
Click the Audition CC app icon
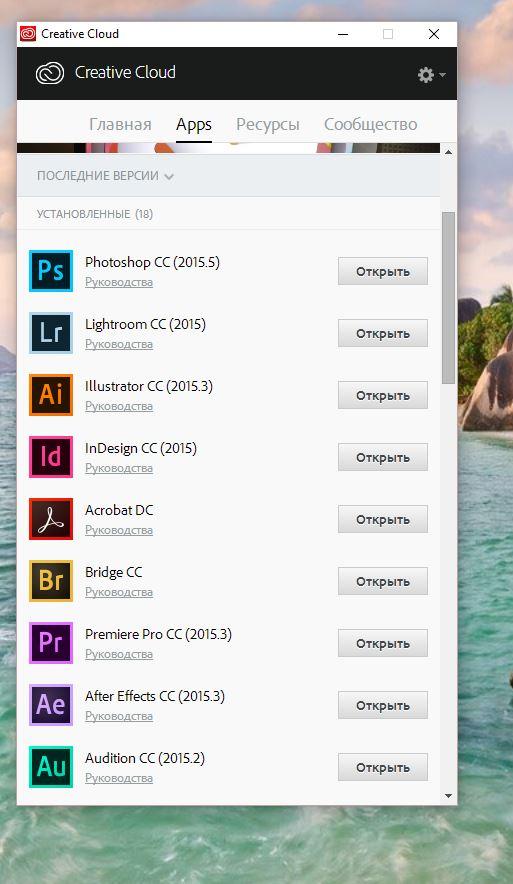pos(51,767)
